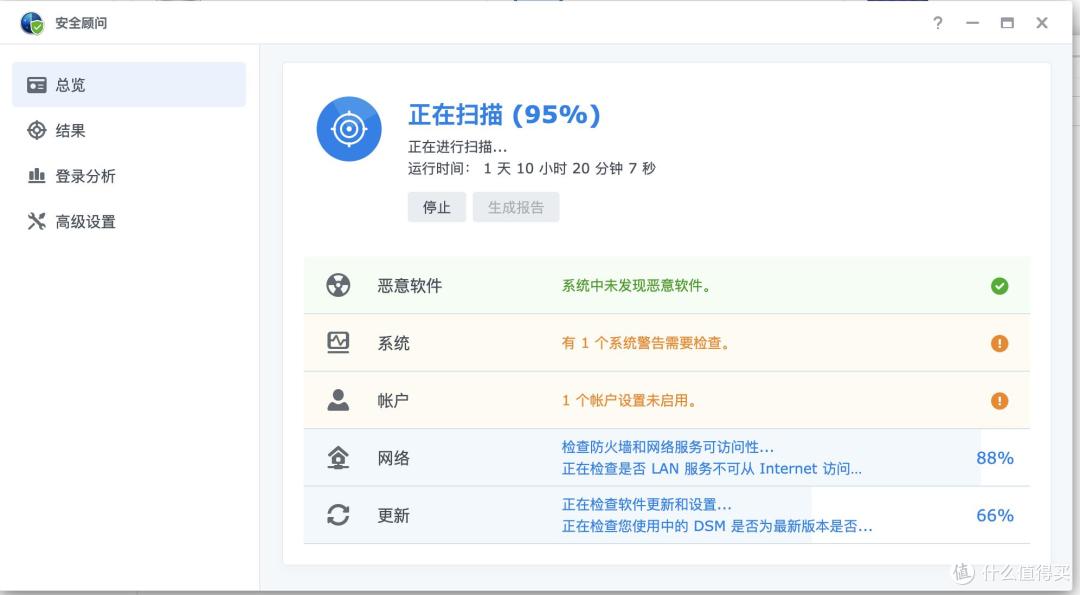Click the 登录分析 bar chart icon
The image size is (1080, 595).
point(37,176)
